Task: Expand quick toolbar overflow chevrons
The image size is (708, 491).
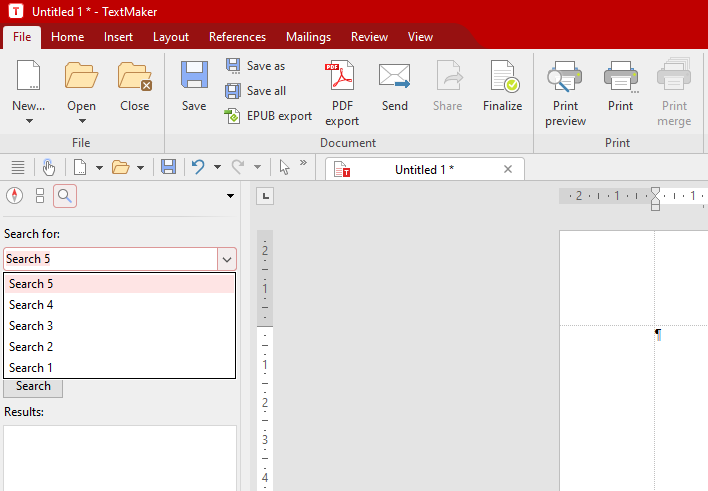Action: [303, 163]
